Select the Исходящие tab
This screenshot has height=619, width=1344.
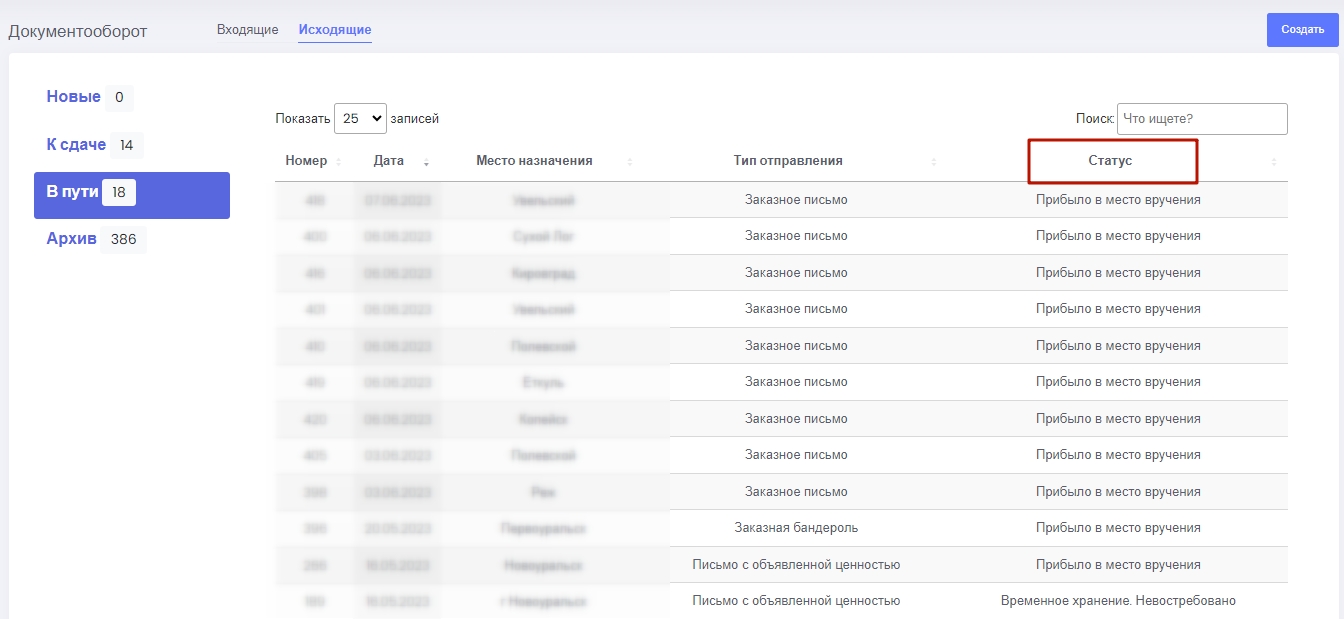coord(335,30)
